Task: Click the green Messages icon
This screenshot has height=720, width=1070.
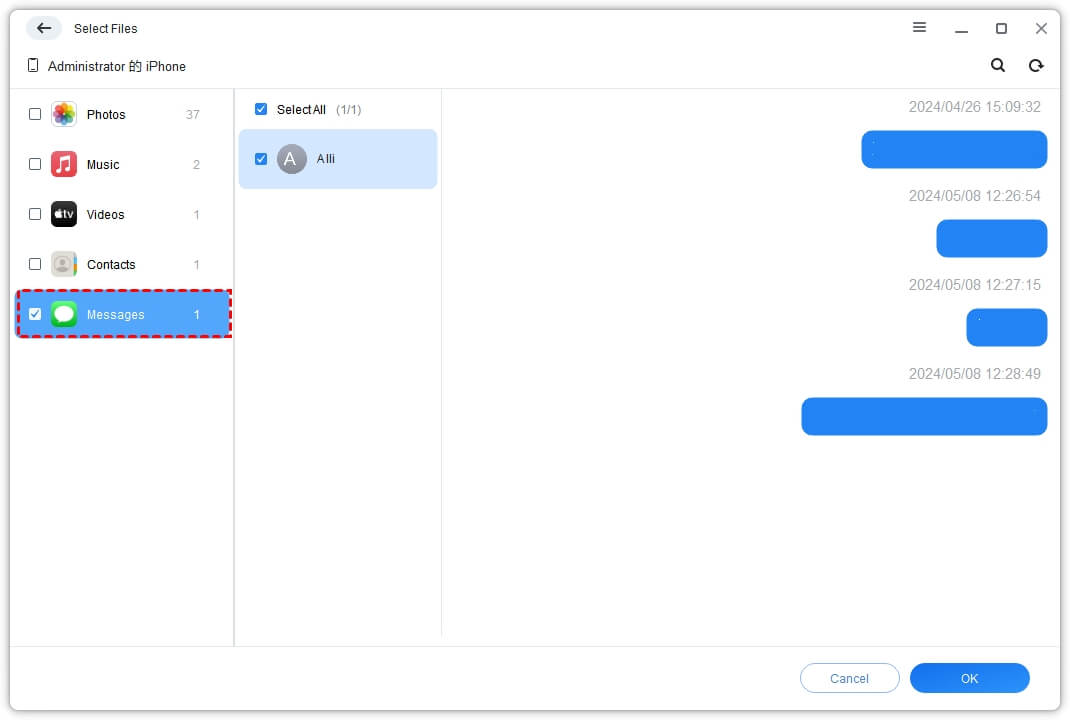Action: point(64,314)
